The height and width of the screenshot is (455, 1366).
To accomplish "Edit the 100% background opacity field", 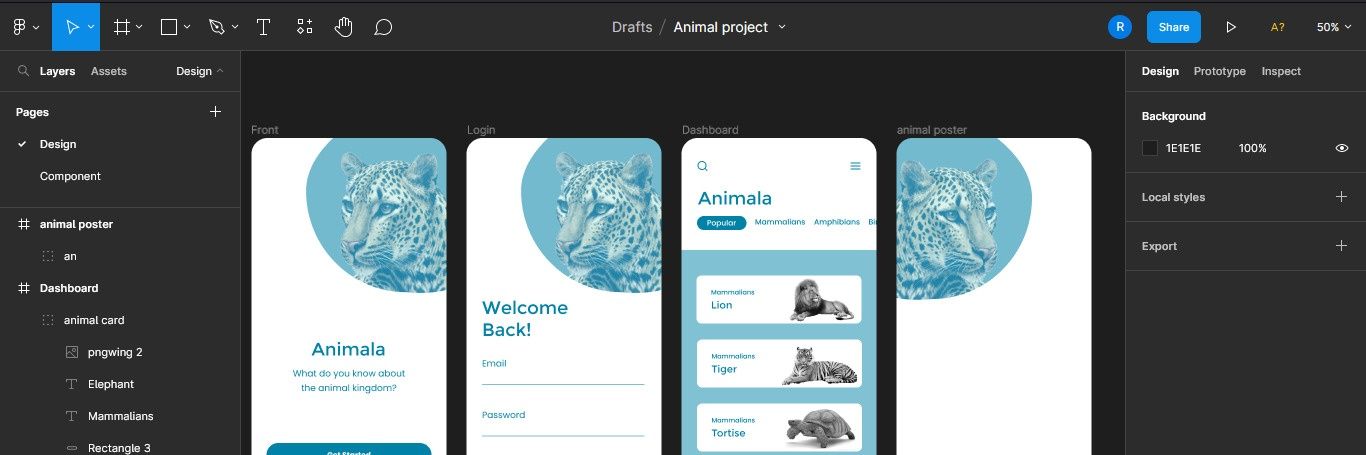I will click(1253, 148).
